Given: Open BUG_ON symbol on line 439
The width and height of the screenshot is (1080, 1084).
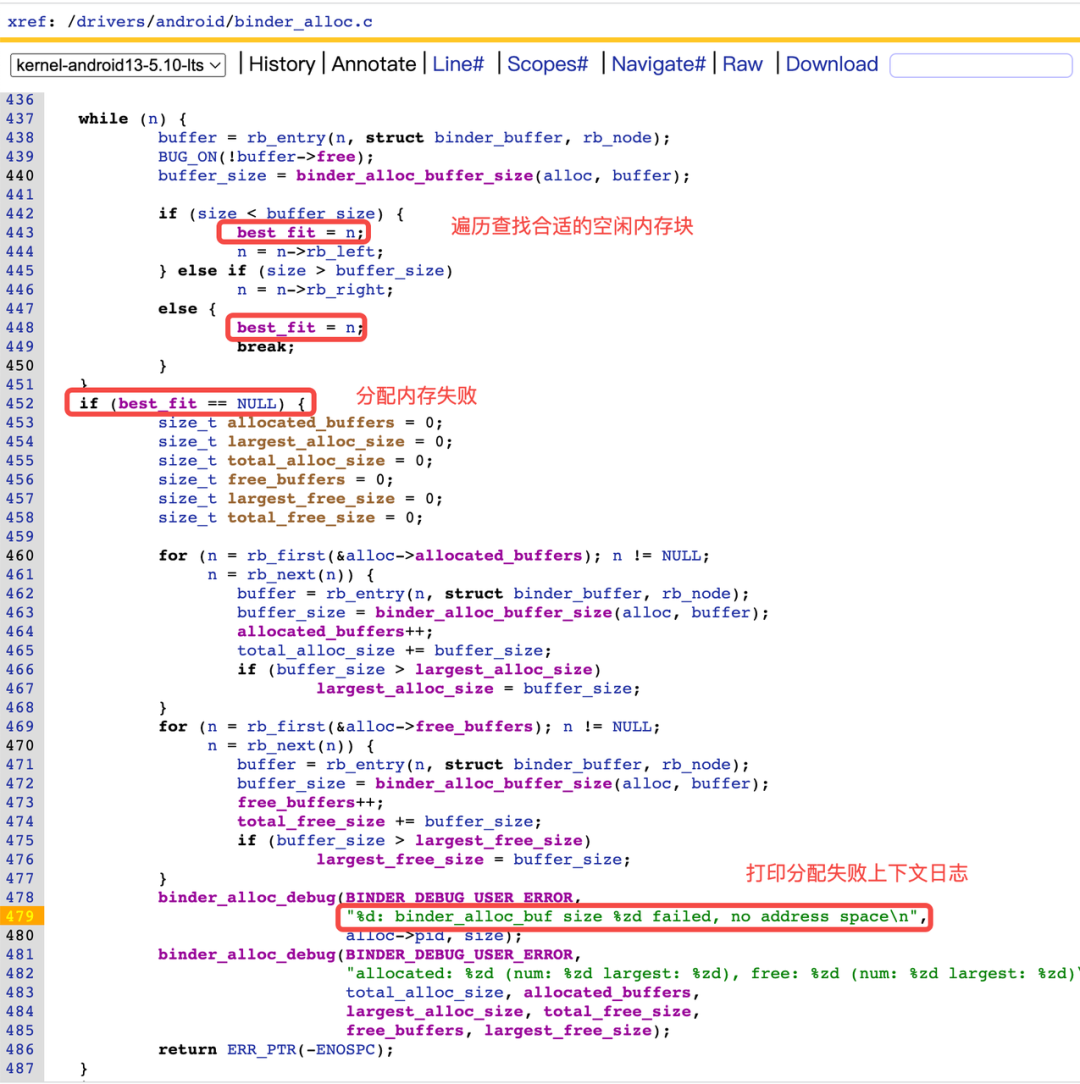Looking at the screenshot, I should point(187,157).
